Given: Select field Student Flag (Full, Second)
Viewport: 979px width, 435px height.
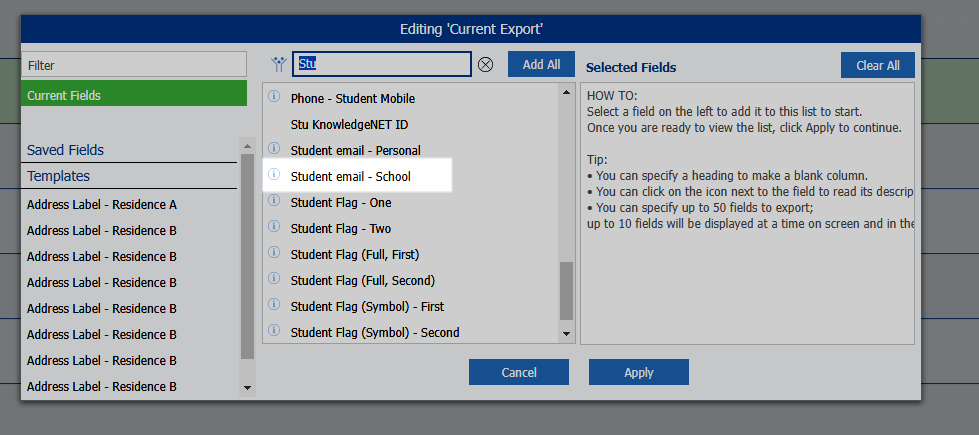Looking at the screenshot, I should [363, 281].
